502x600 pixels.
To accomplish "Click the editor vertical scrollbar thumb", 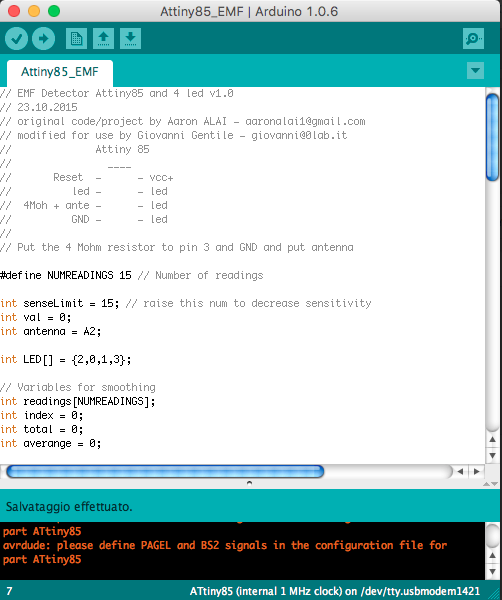I will tap(493, 137).
